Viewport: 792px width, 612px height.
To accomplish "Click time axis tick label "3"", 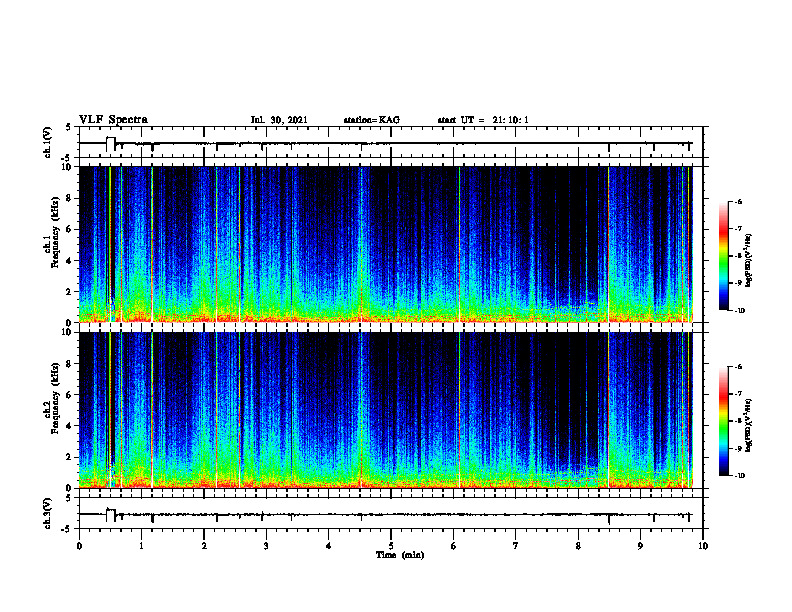I will tap(266, 546).
